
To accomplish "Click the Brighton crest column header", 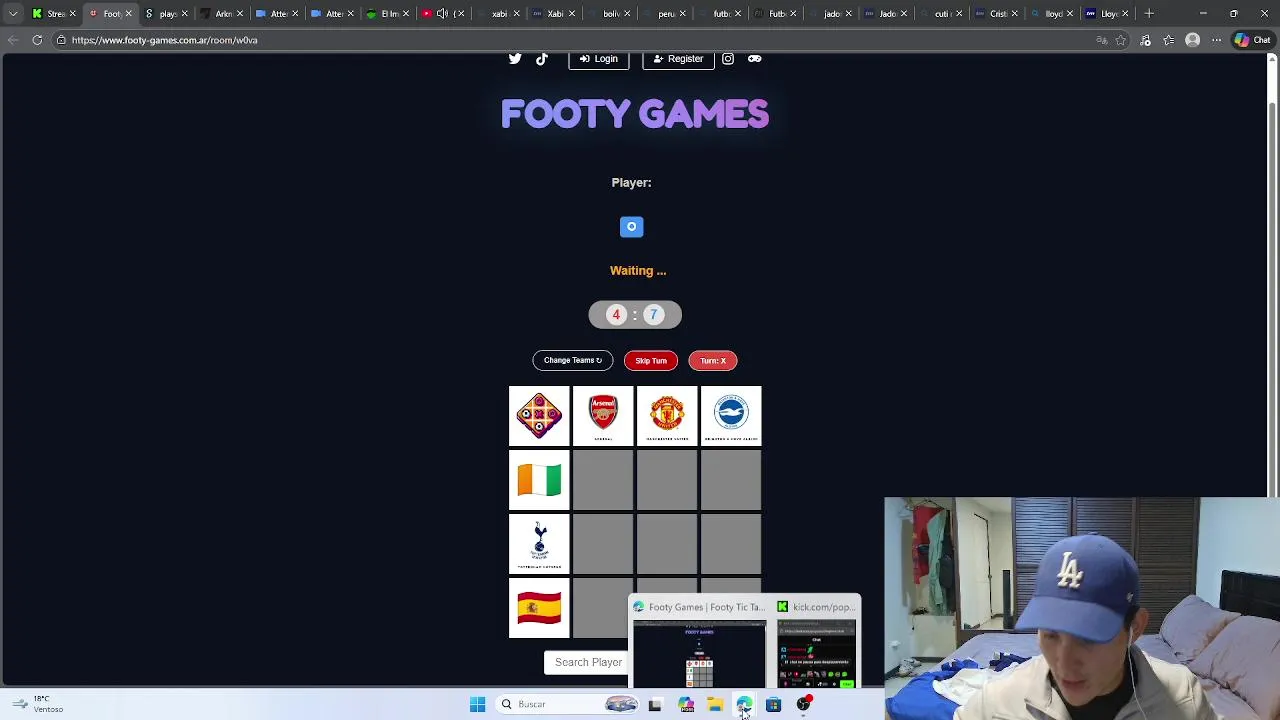I will [731, 415].
